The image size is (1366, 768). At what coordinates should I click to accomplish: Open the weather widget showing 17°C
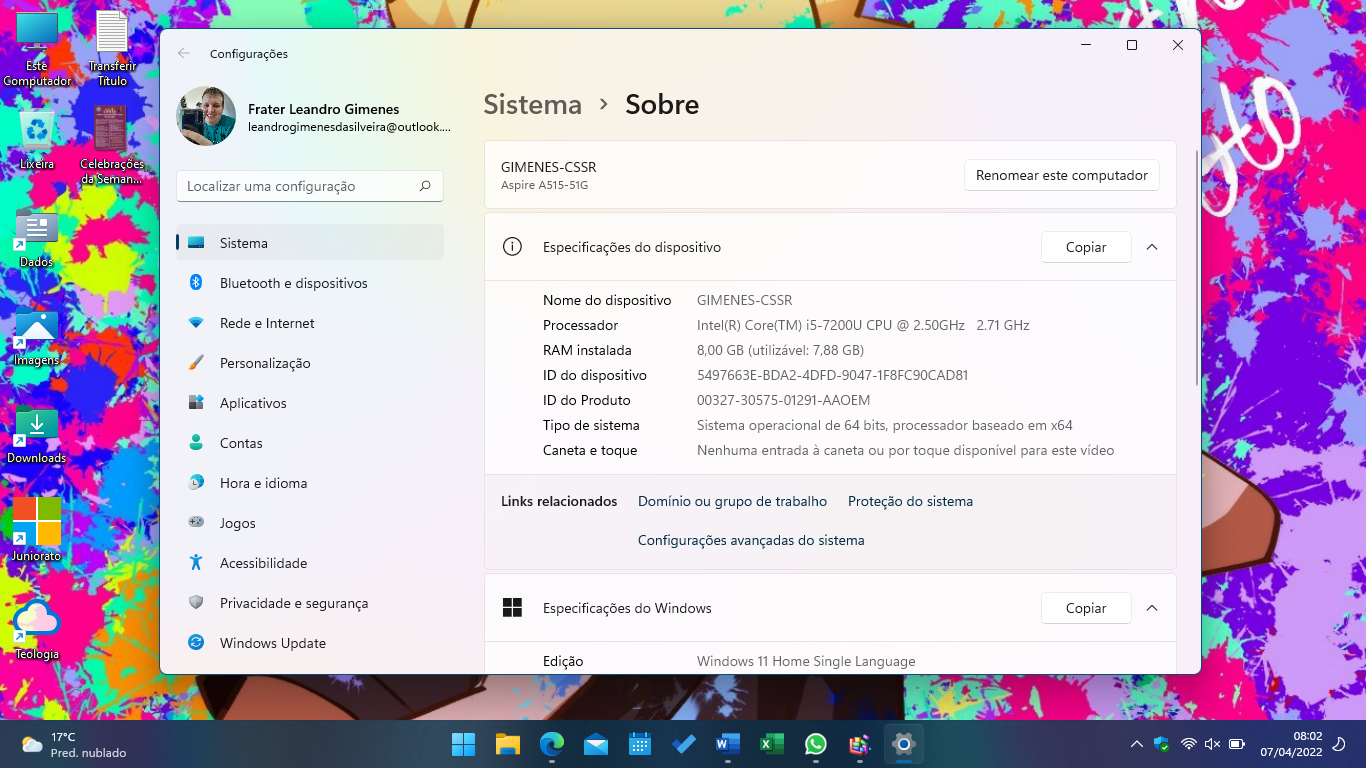[x=75, y=744]
